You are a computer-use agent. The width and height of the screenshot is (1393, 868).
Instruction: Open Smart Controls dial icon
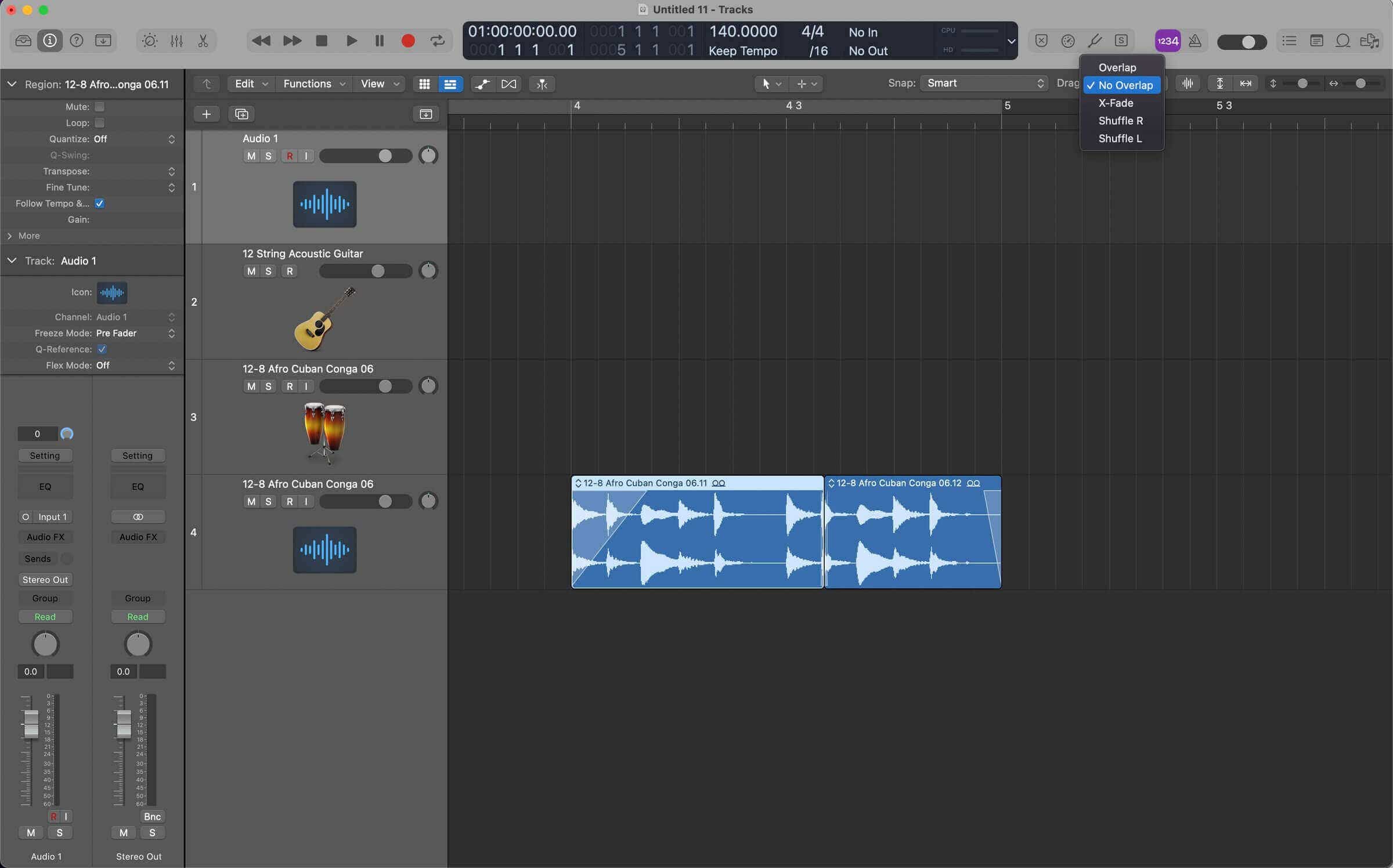[150, 41]
